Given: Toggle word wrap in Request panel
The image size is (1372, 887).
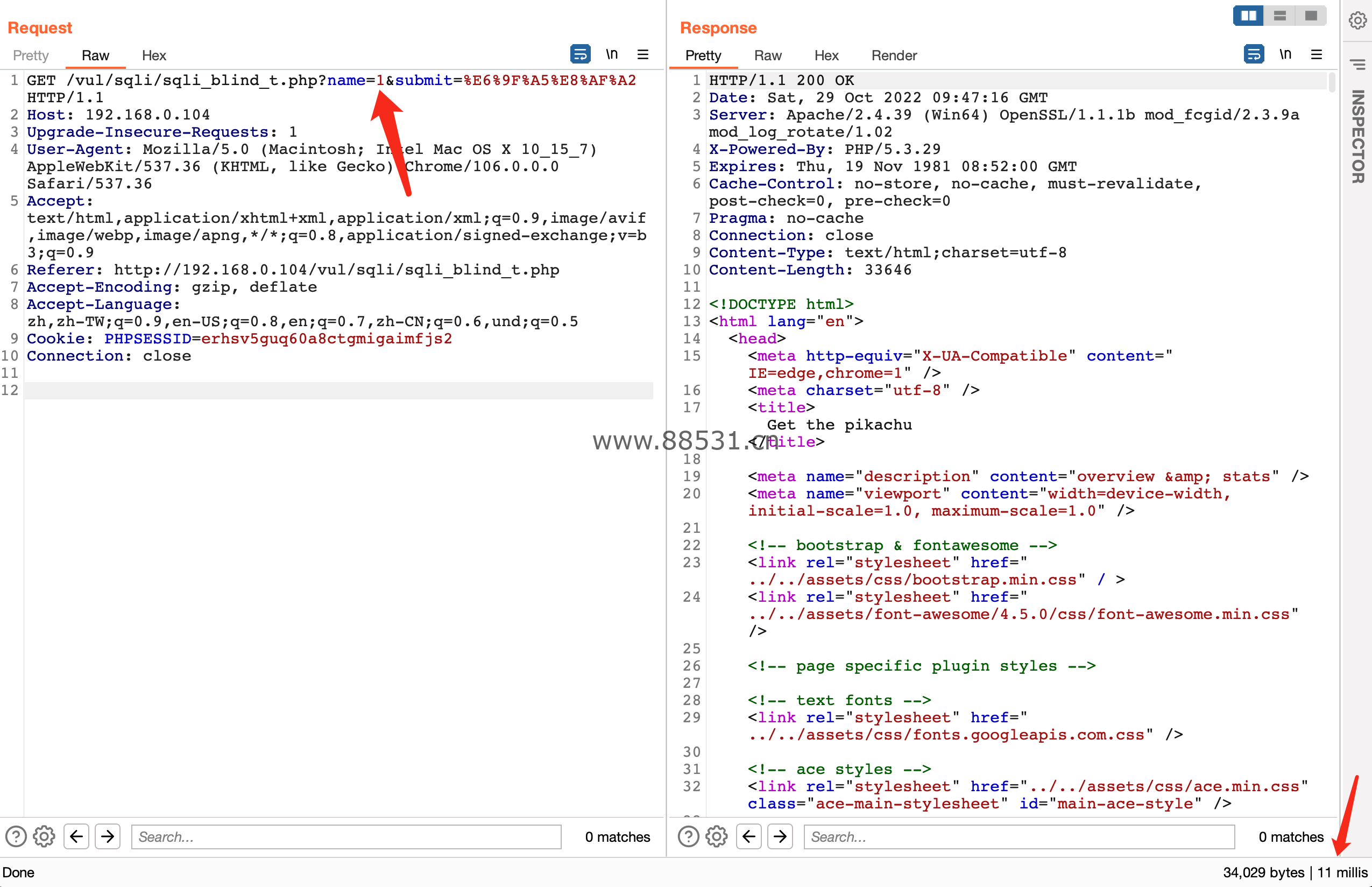Looking at the screenshot, I should coord(581,54).
